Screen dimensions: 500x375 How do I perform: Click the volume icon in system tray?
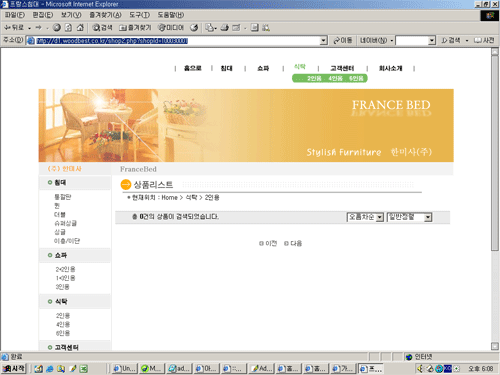point(421,369)
